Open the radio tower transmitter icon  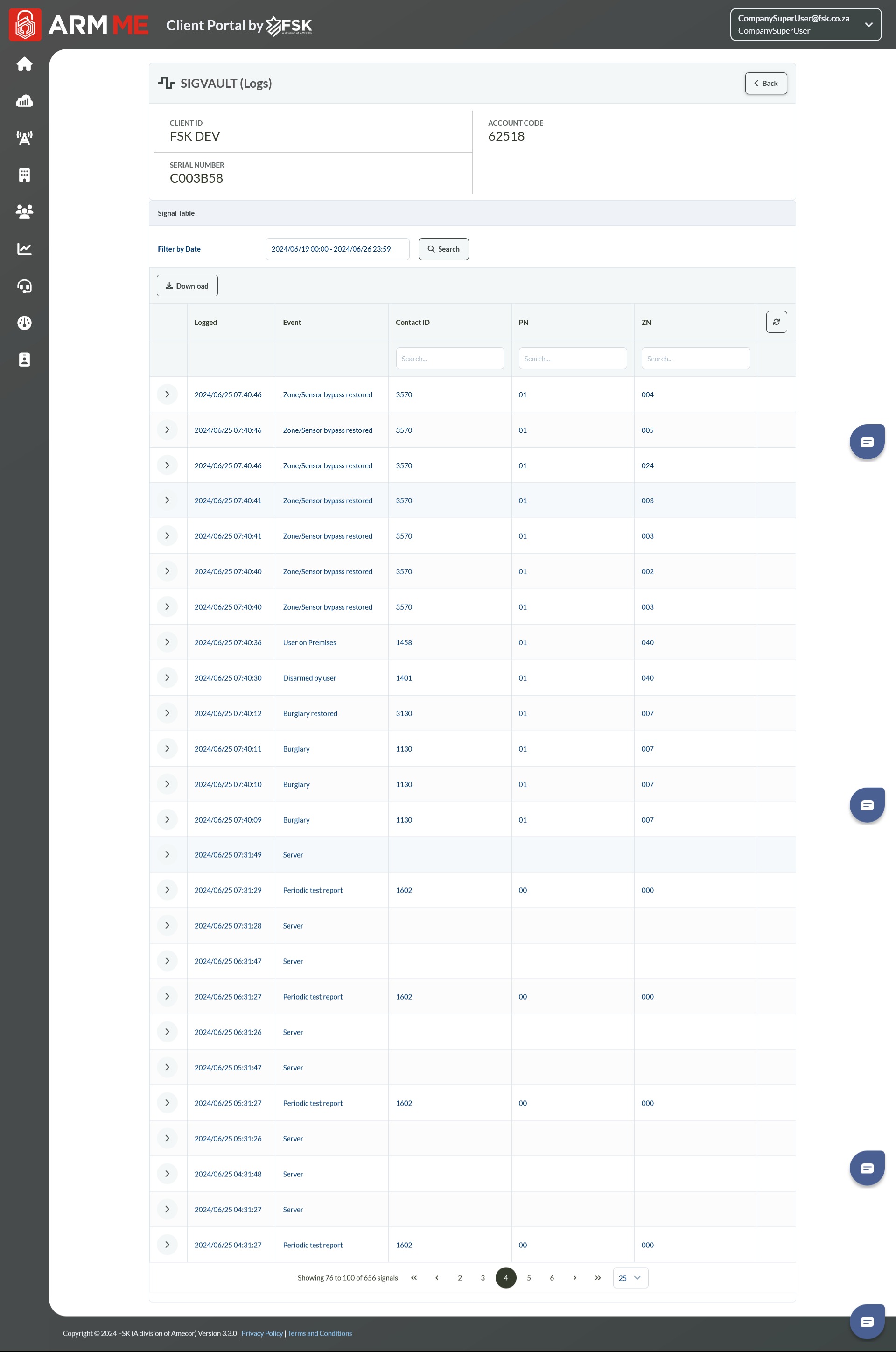click(x=24, y=138)
